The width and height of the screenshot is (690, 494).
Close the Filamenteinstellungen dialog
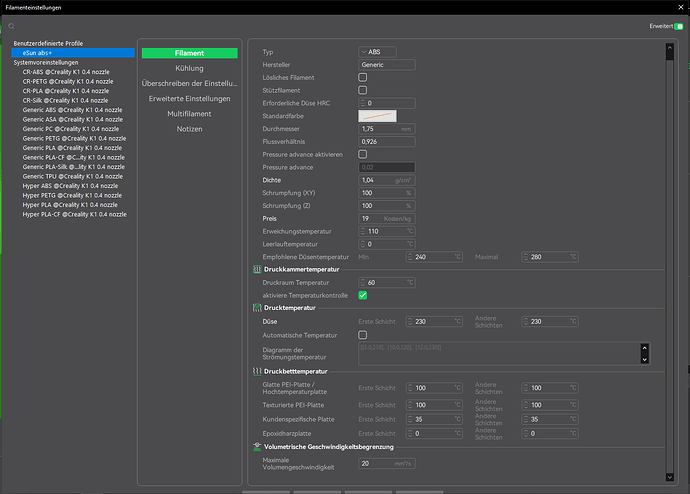(x=681, y=7)
